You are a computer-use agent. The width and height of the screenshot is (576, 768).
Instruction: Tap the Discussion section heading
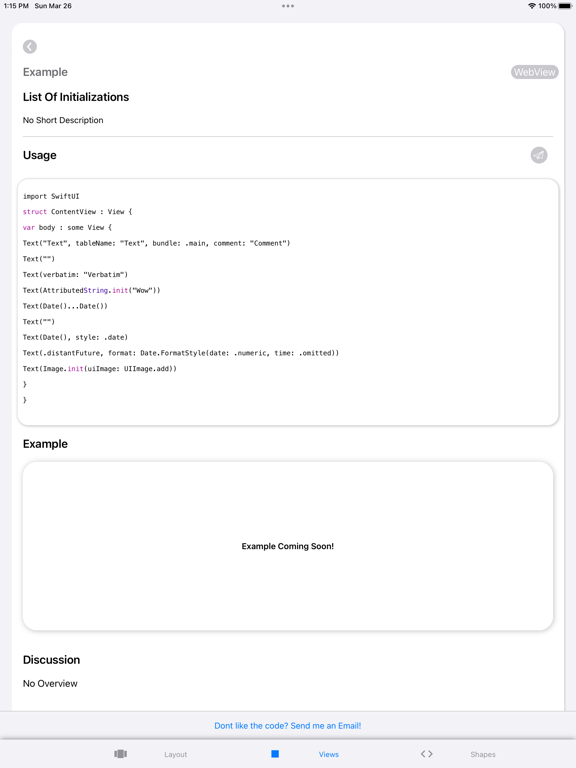(51, 660)
